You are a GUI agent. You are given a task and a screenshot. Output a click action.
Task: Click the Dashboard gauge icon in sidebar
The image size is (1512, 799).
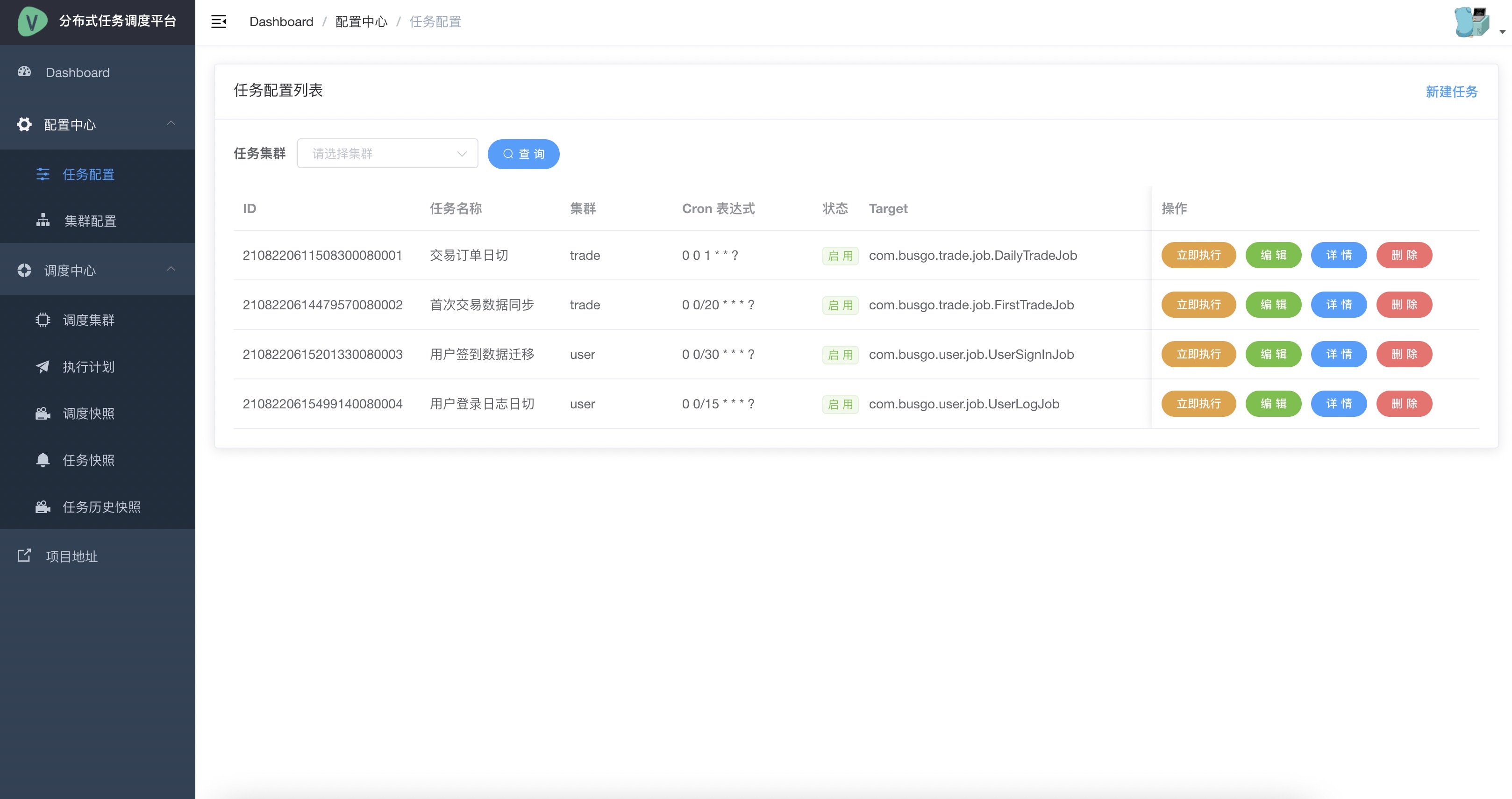[24, 71]
